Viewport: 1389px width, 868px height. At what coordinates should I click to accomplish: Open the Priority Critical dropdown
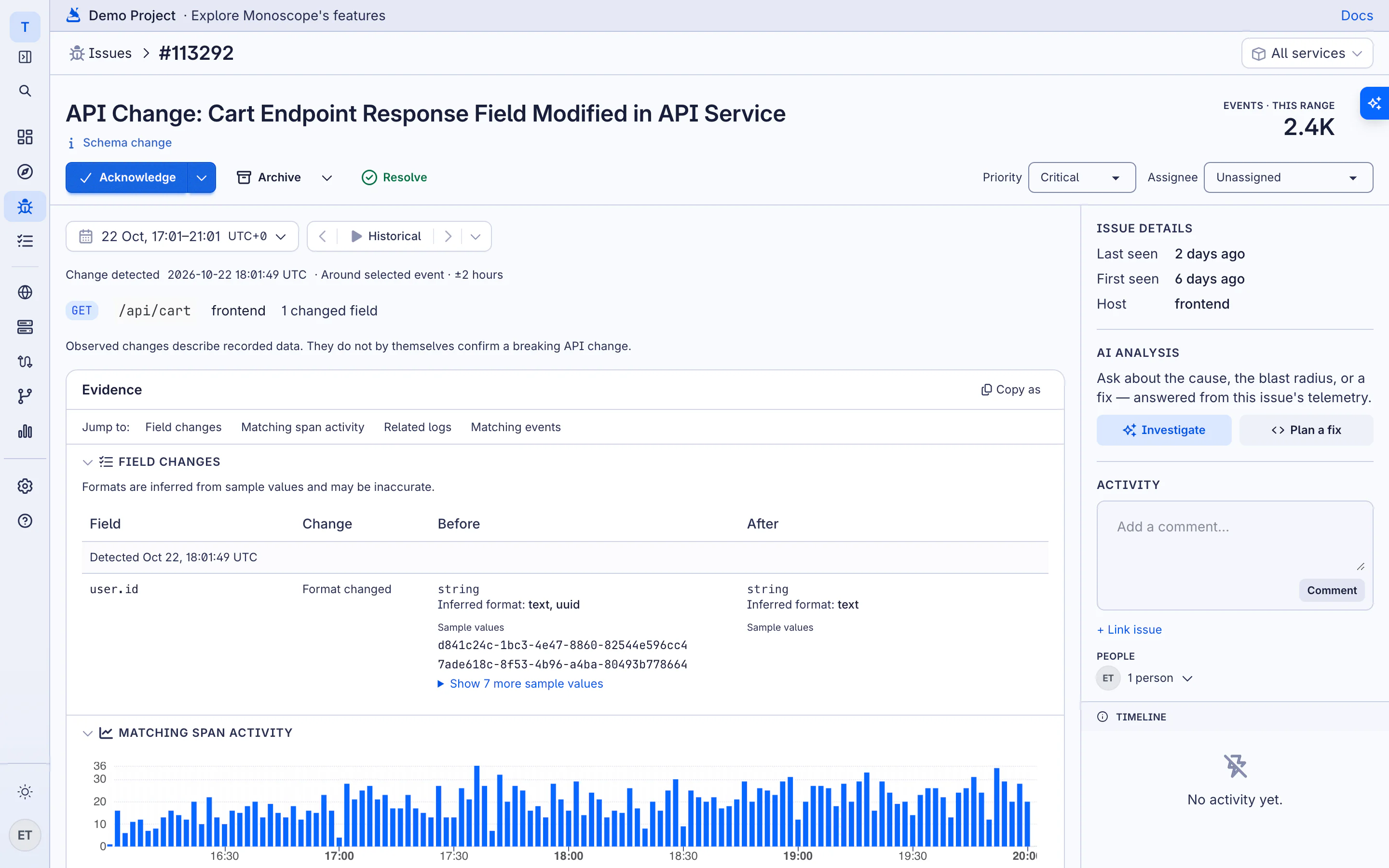[x=1081, y=177]
